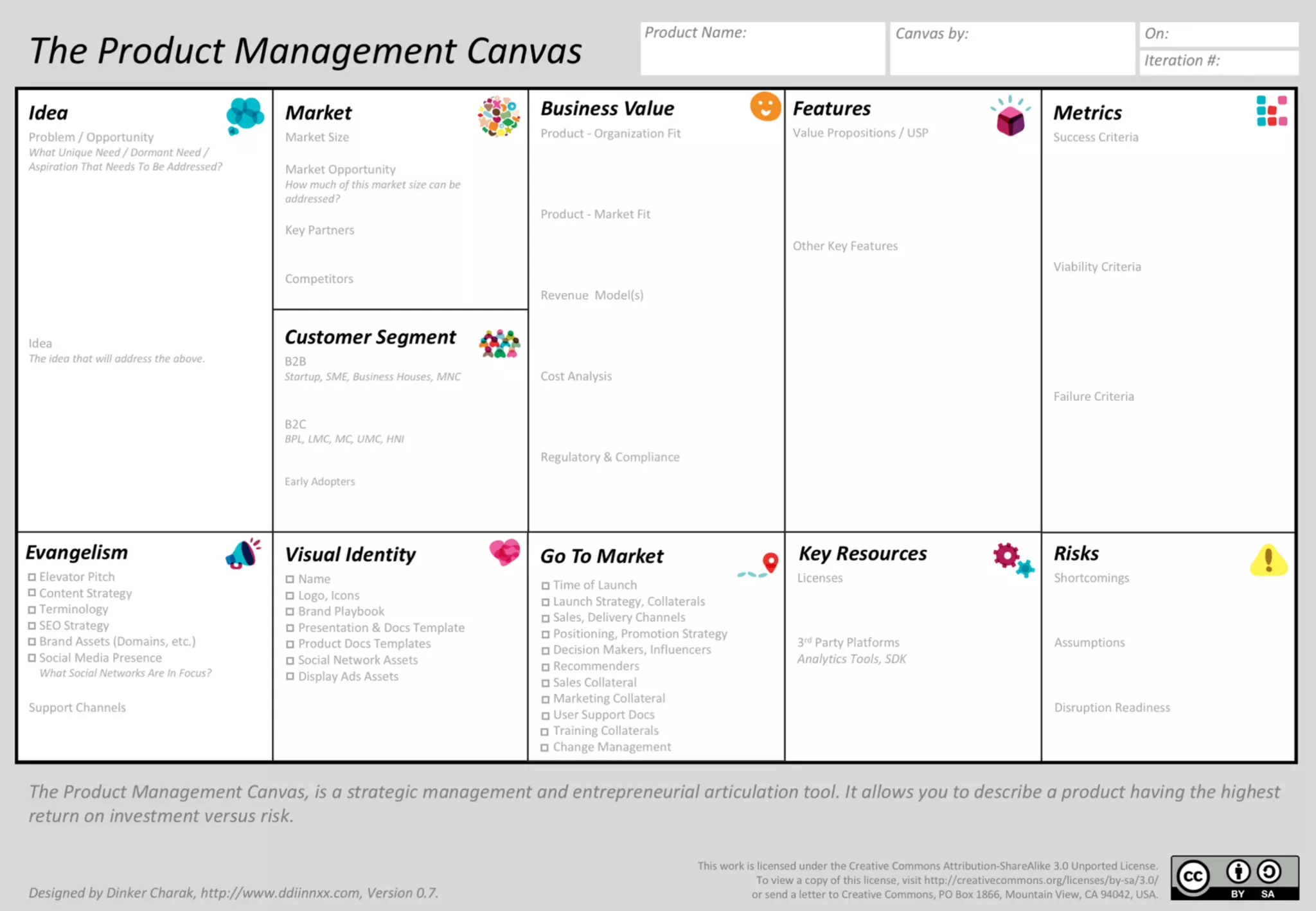This screenshot has height=911, width=1316.
Task: Click the Canvas by input field
Action: 1012,48
